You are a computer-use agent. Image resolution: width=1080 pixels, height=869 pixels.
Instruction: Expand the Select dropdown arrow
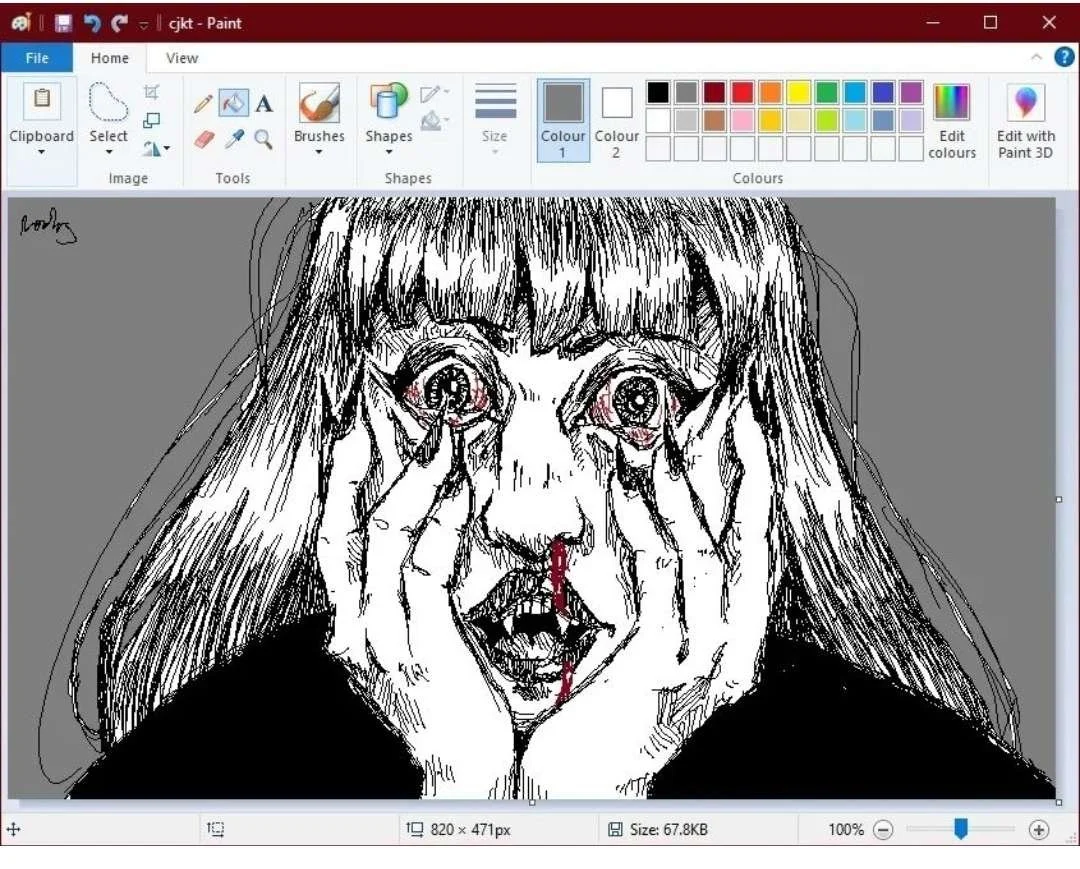(x=109, y=153)
